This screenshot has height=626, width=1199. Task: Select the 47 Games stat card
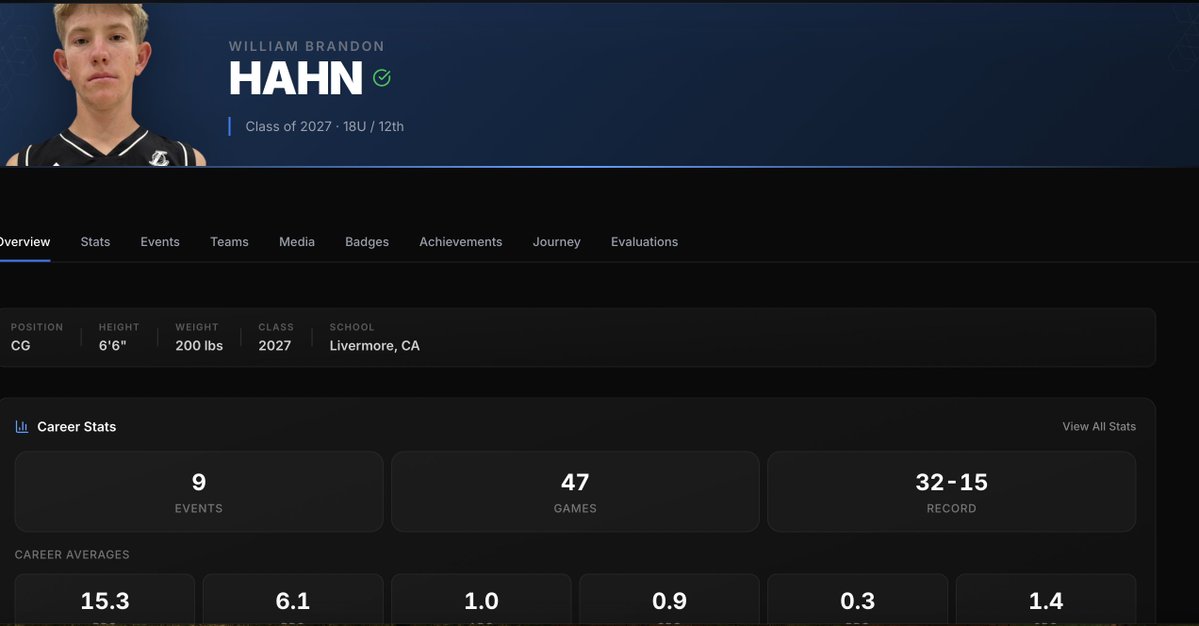coord(575,491)
